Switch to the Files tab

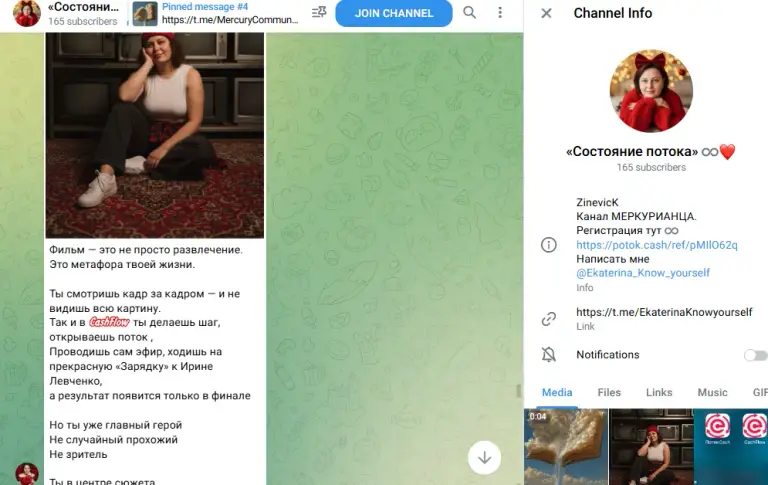(x=609, y=392)
